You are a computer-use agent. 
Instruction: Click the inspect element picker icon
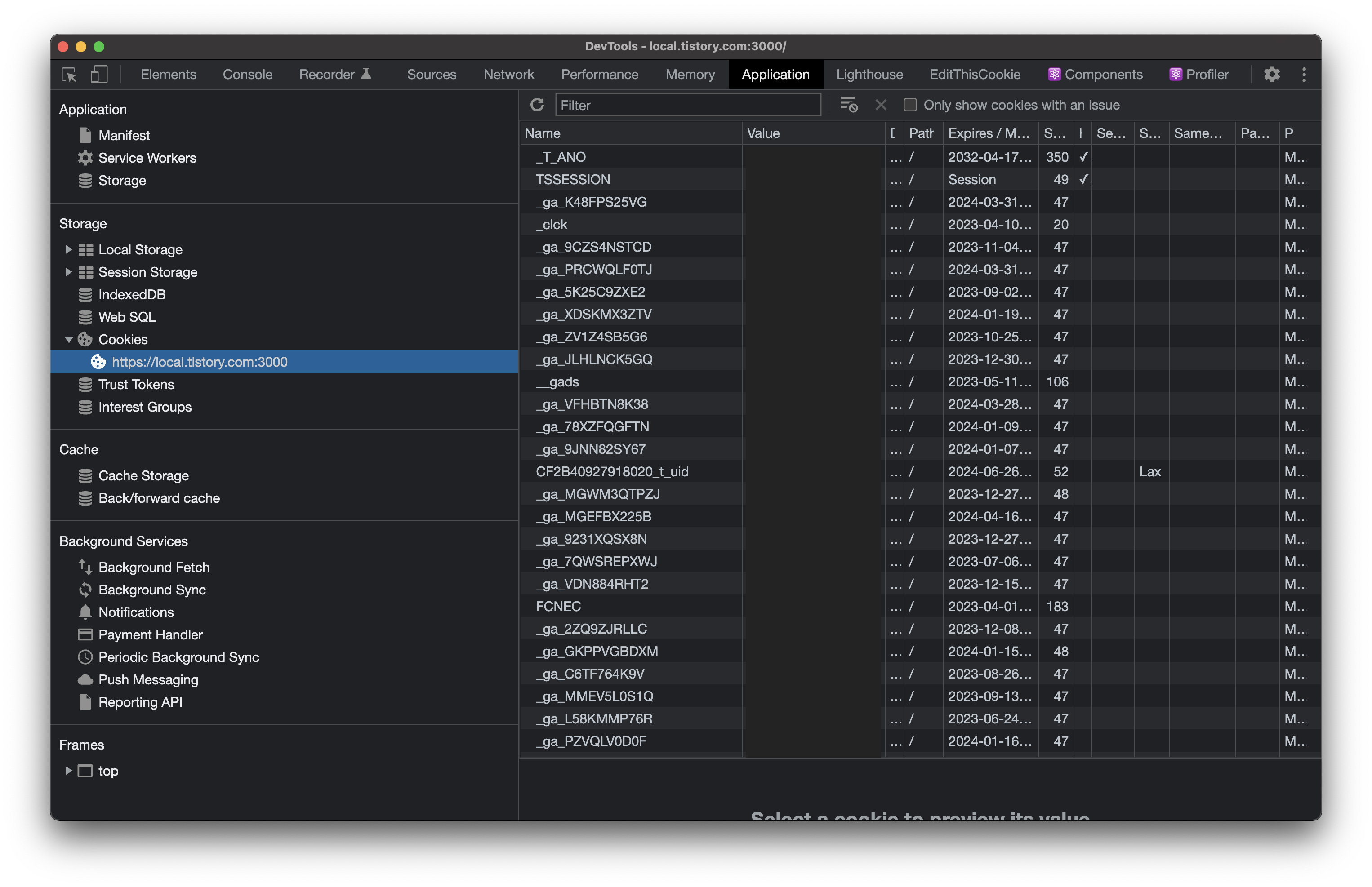(69, 74)
